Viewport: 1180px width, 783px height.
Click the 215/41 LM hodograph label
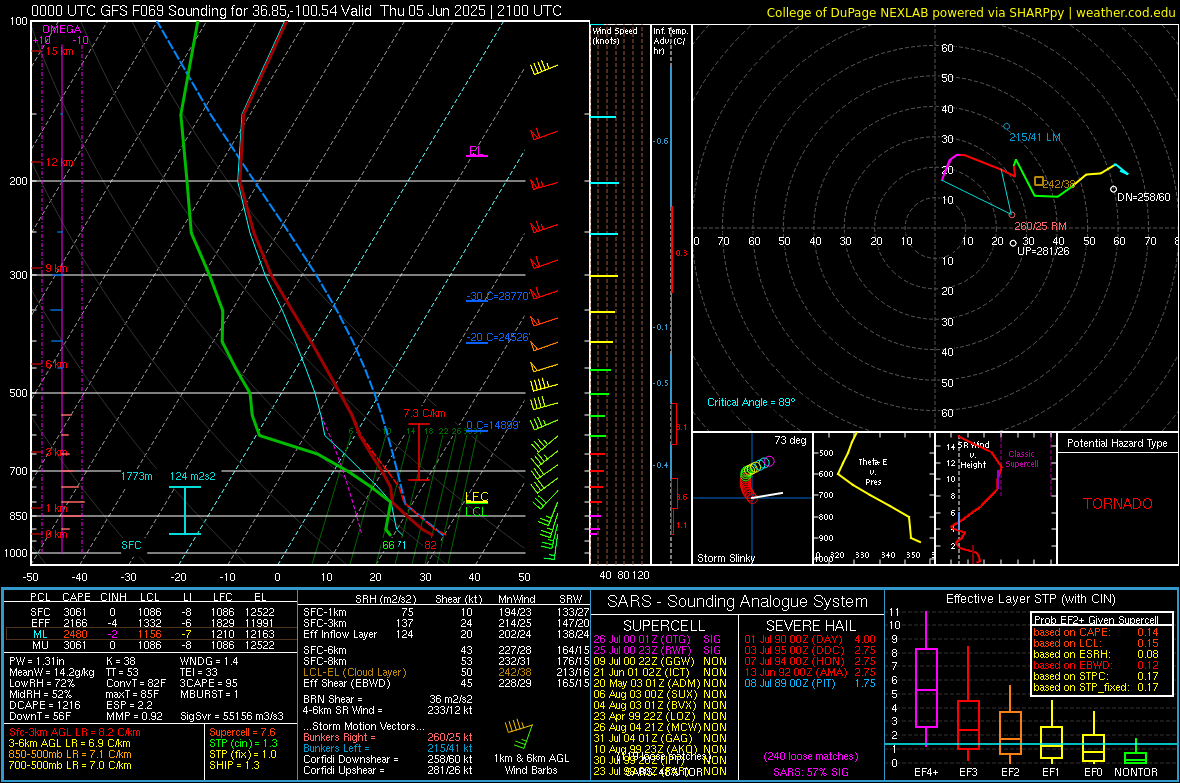[1035, 137]
